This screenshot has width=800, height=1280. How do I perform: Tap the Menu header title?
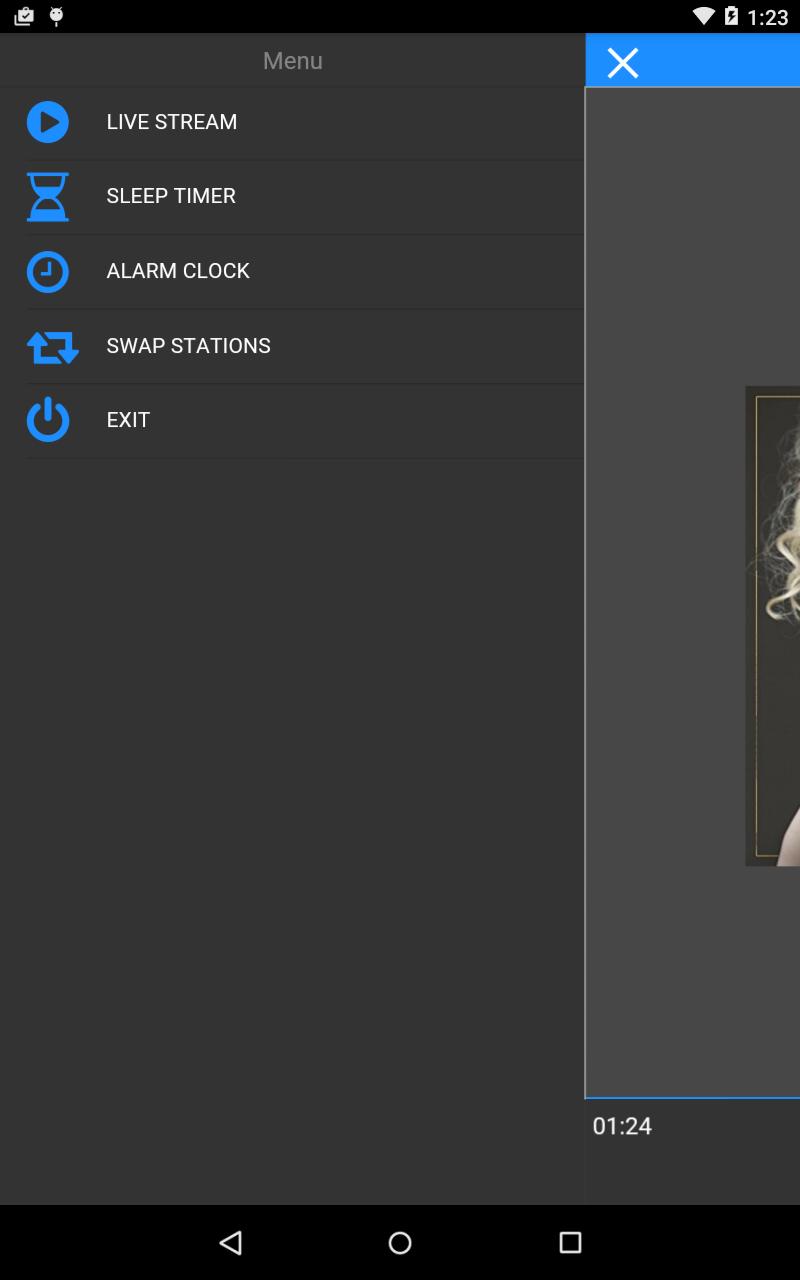(x=292, y=61)
